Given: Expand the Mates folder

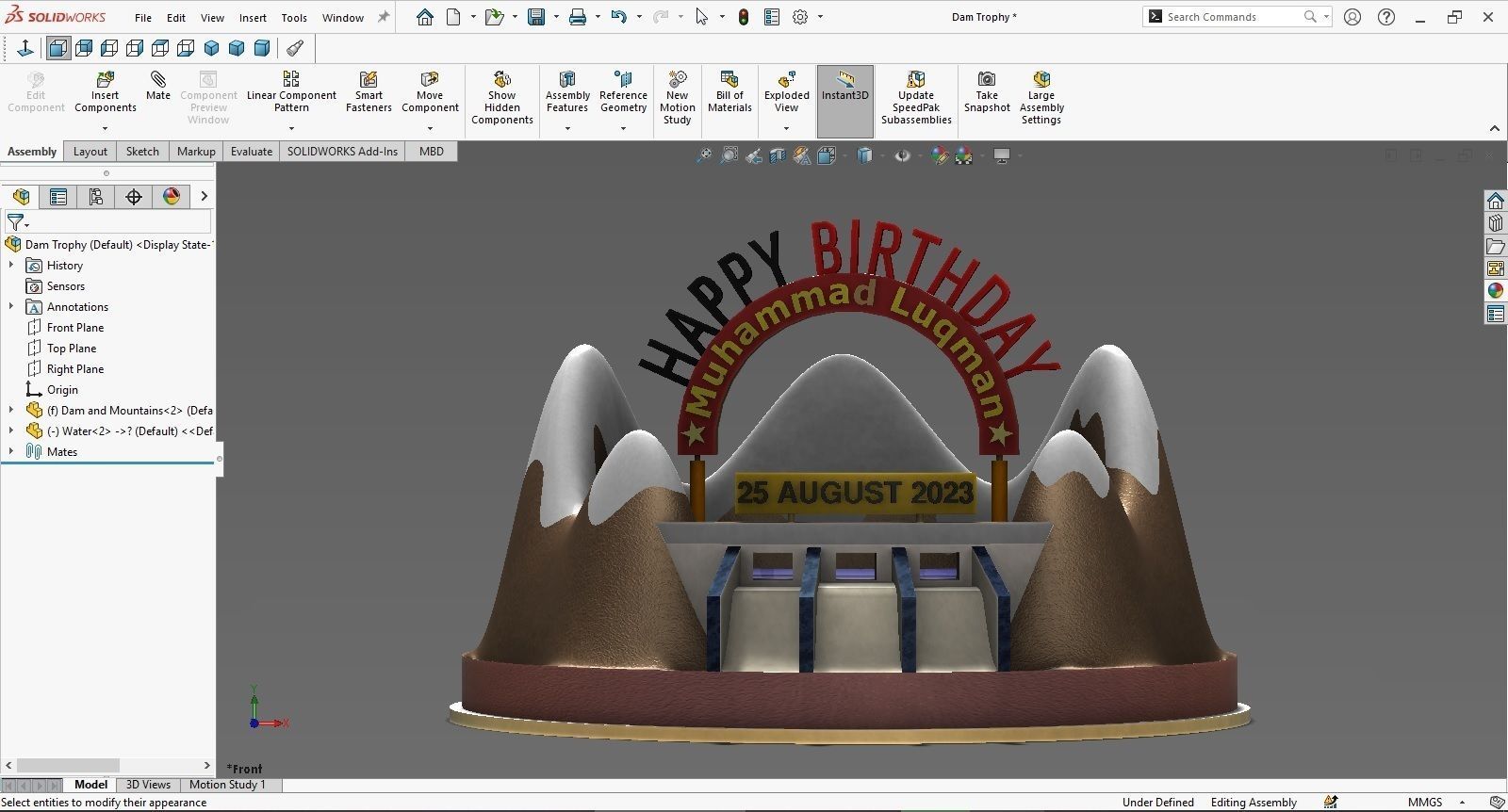Looking at the screenshot, I should coord(11,452).
